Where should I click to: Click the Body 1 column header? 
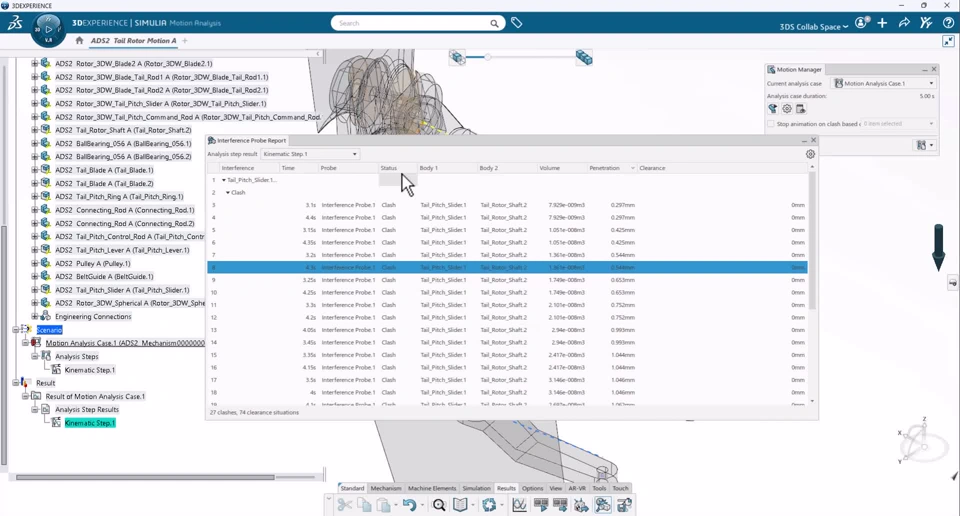pos(447,168)
